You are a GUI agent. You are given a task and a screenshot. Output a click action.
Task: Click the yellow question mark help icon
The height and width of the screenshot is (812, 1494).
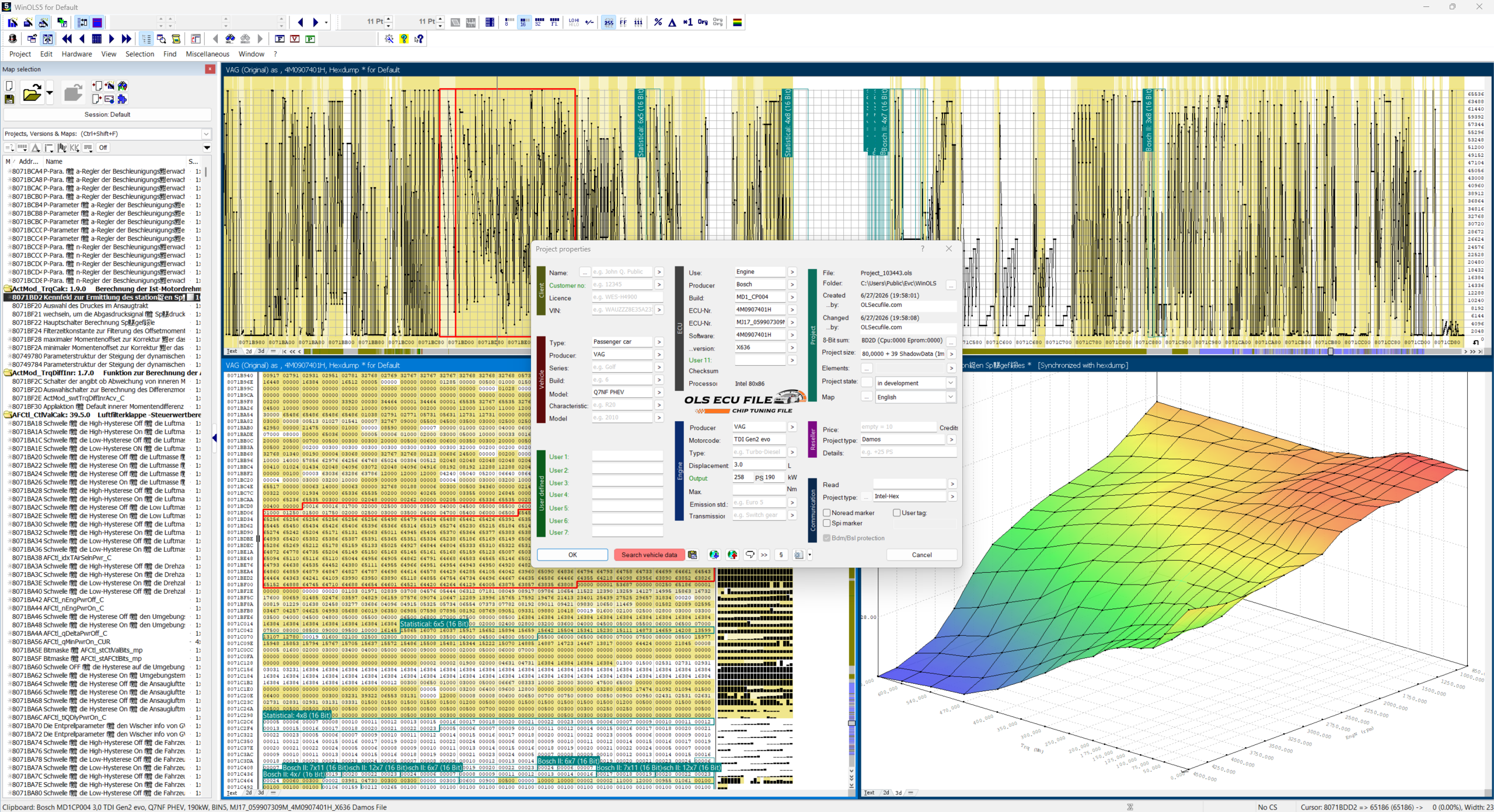coord(404,39)
